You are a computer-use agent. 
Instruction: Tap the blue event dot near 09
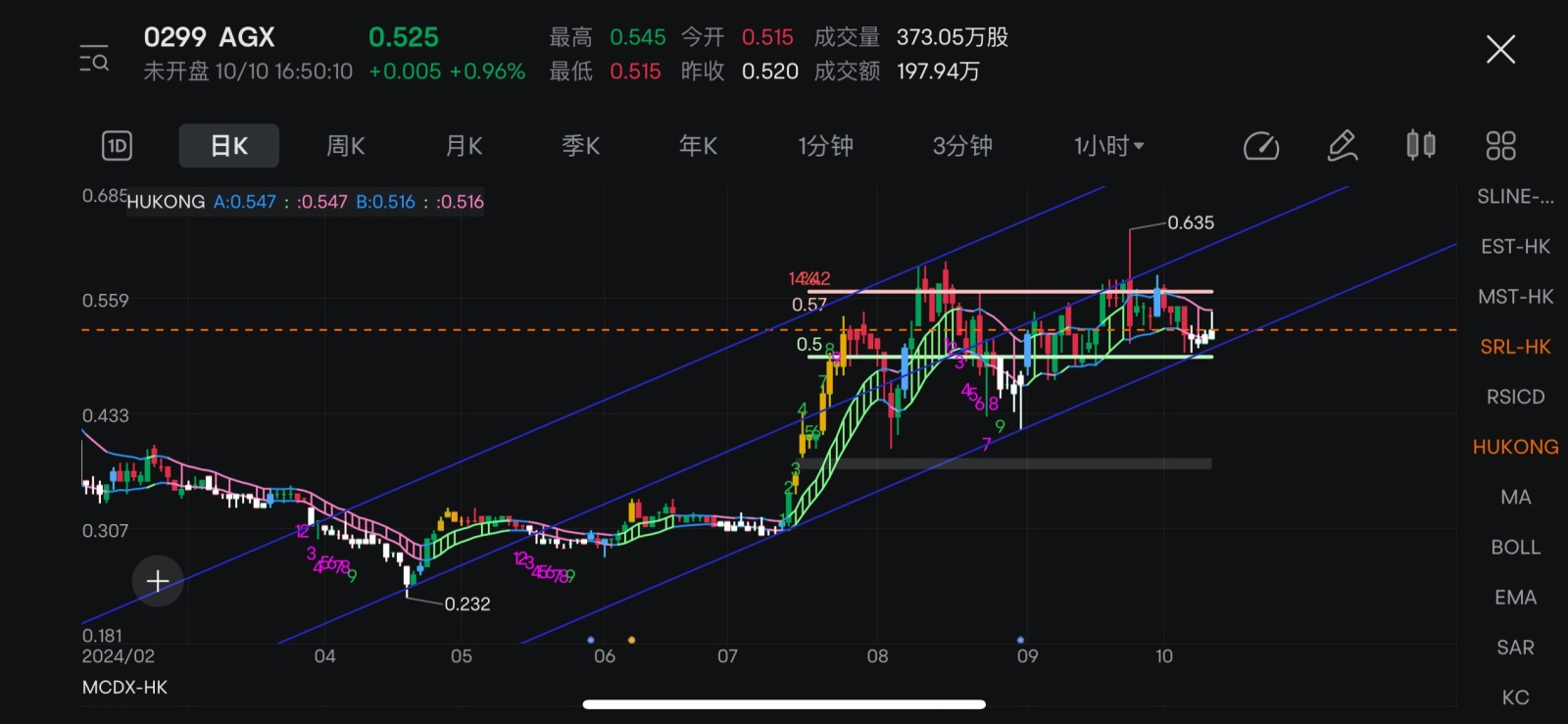(1020, 640)
